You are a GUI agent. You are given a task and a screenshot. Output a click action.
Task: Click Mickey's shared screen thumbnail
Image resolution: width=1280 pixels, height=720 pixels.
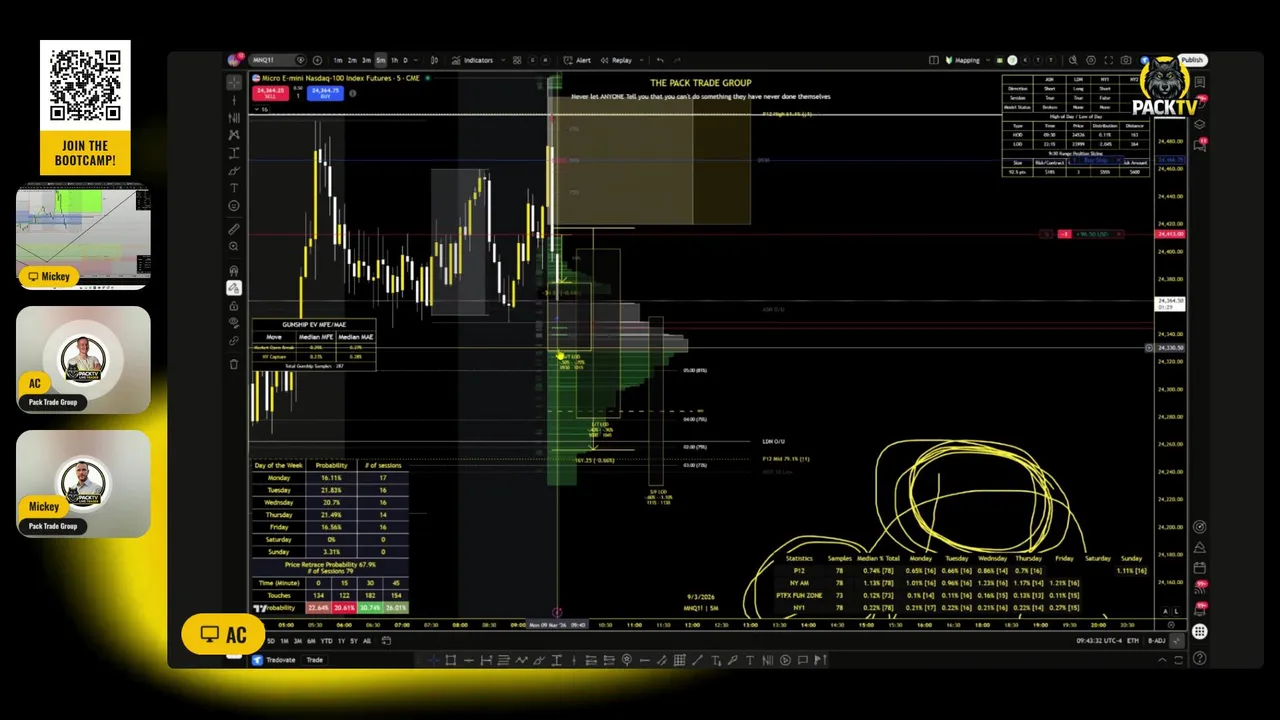tap(83, 236)
